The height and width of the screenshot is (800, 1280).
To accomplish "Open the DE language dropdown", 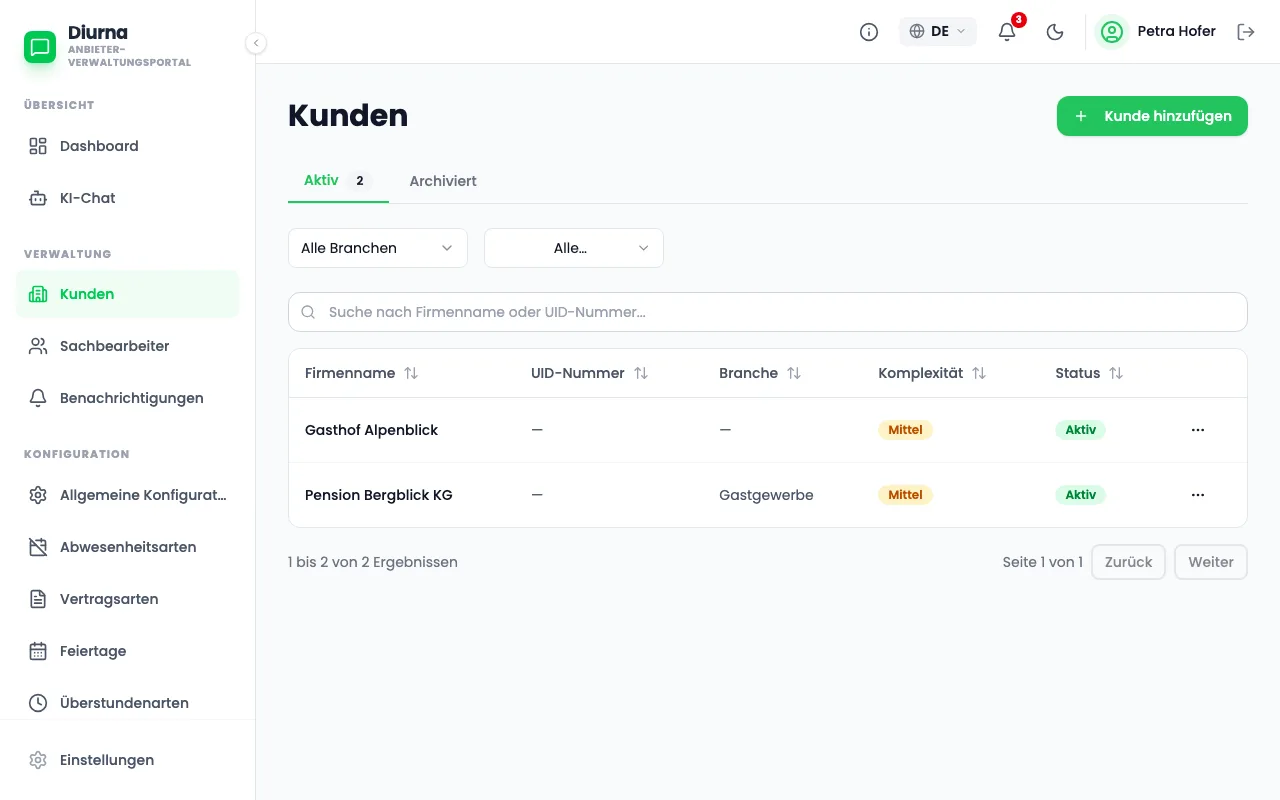I will [938, 31].
